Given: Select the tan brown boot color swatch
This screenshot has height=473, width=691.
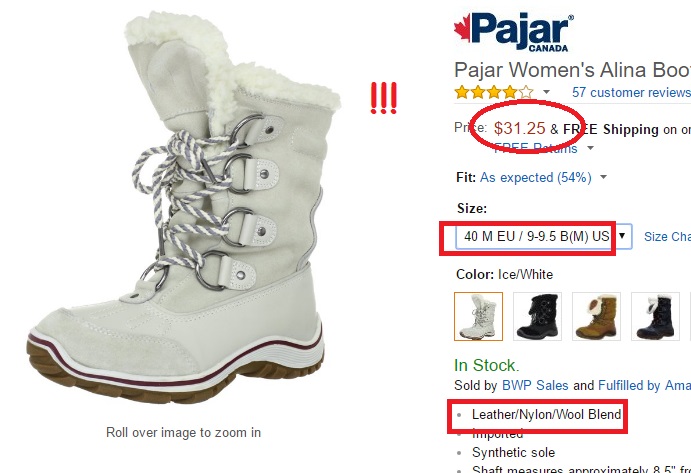Looking at the screenshot, I should pyautogui.click(x=596, y=316).
